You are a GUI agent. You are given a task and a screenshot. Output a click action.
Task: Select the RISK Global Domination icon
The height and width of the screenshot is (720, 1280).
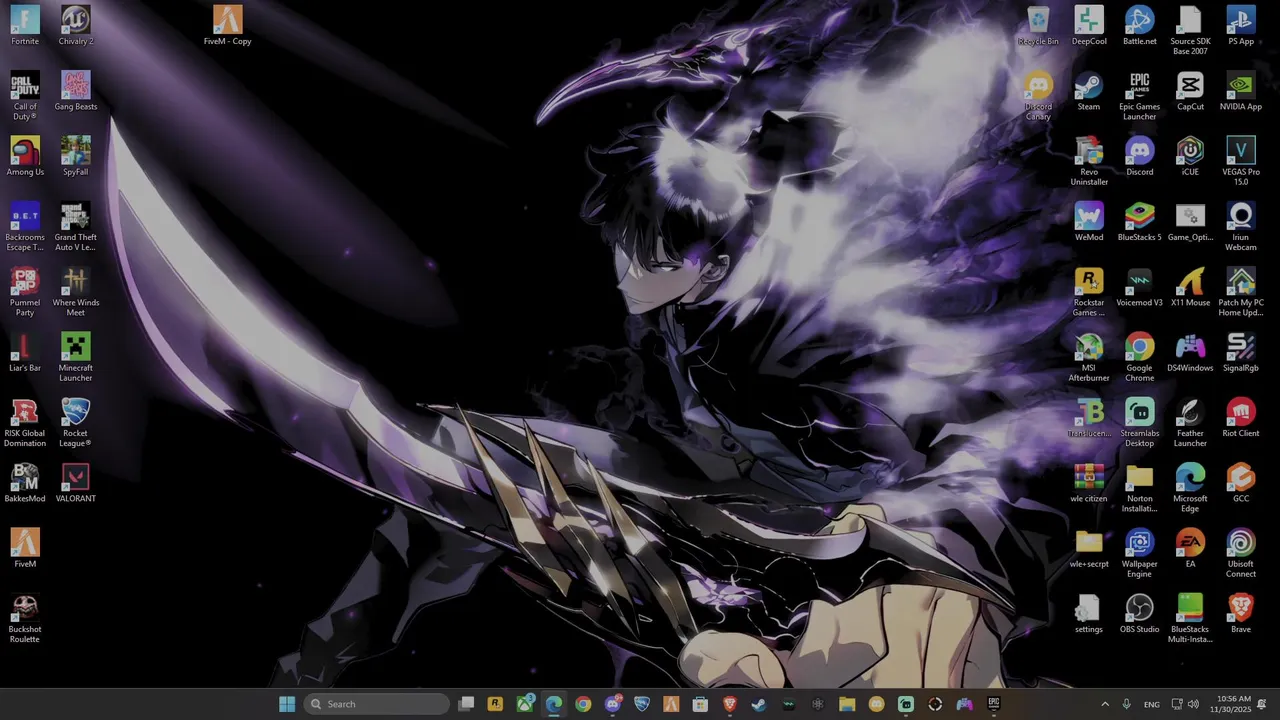25,423
